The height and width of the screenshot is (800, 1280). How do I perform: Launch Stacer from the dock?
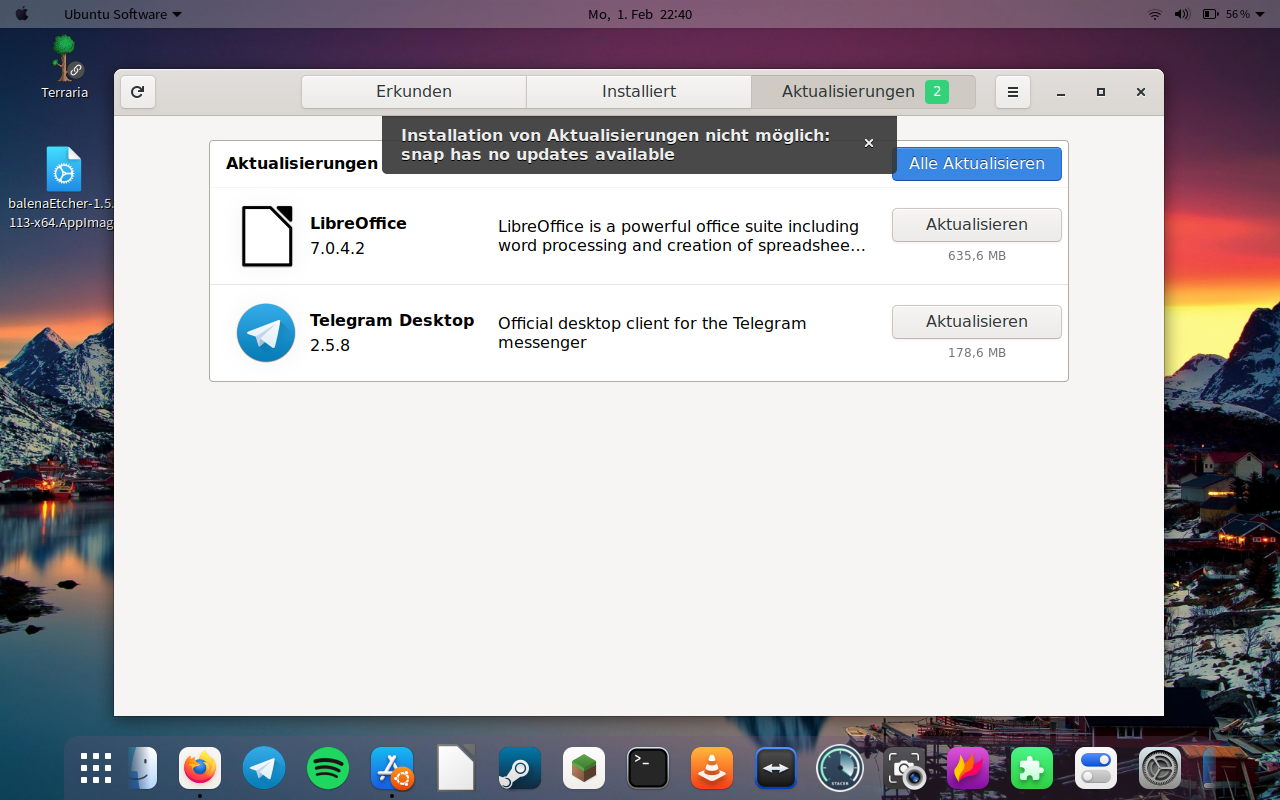[840, 768]
